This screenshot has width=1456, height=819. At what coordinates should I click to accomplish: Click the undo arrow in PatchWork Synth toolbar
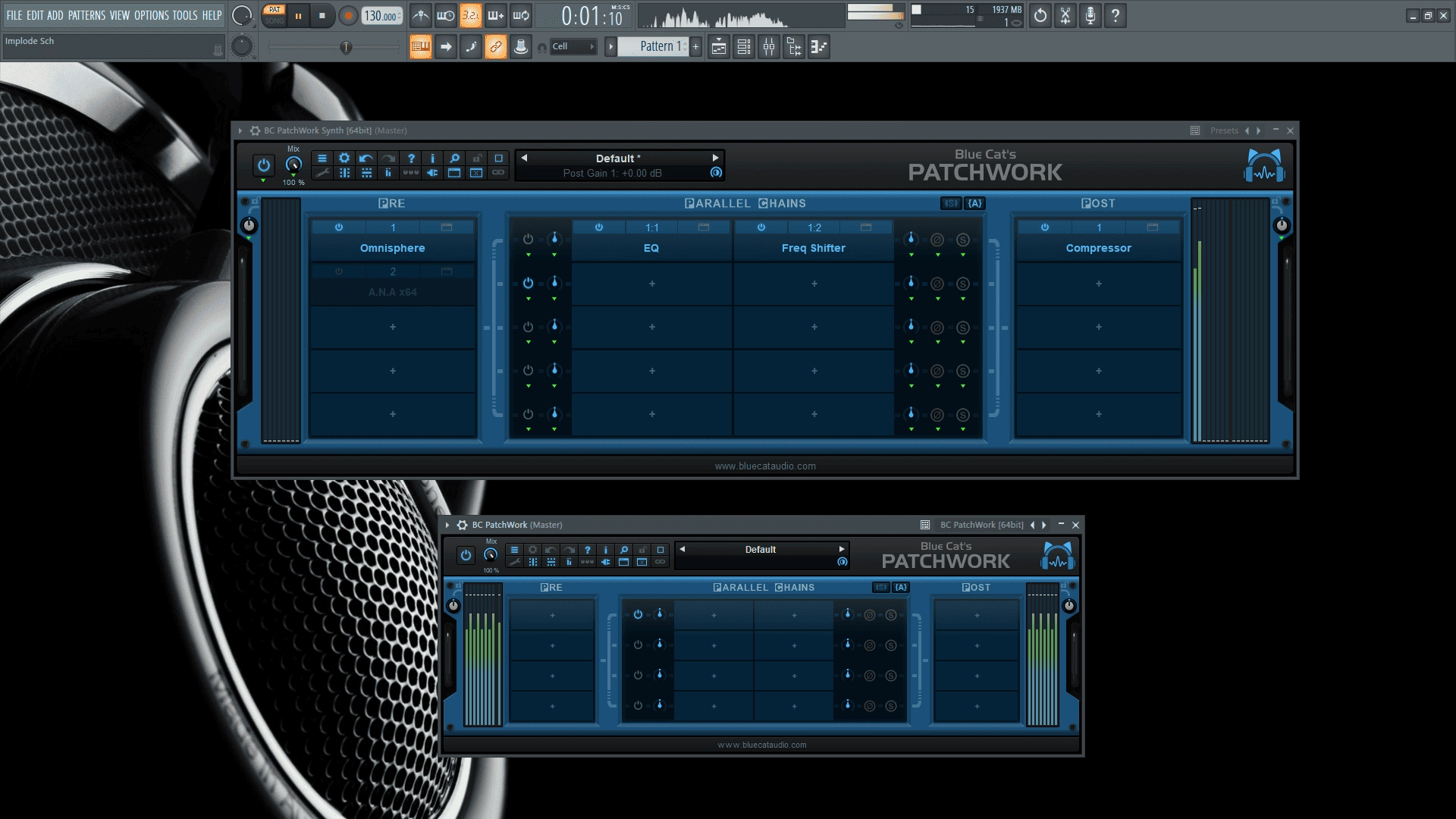tap(366, 158)
